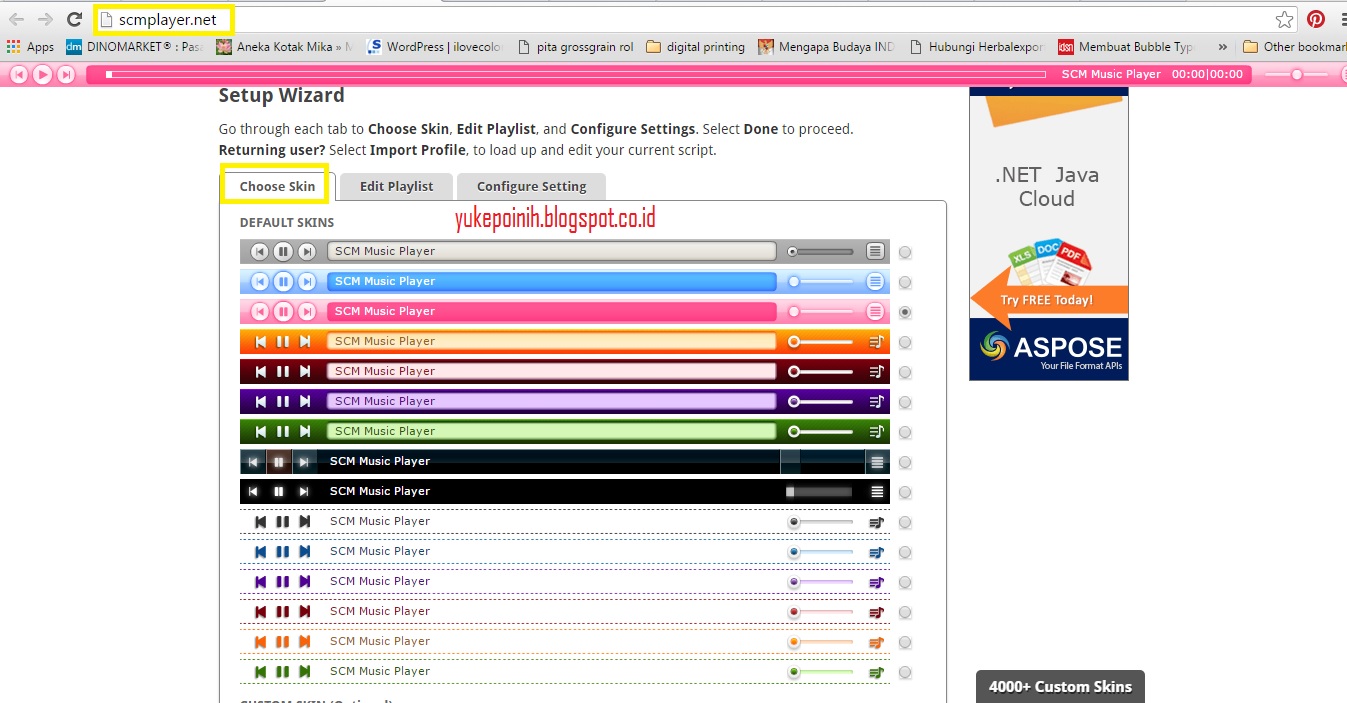The height and width of the screenshot is (703, 1347).
Task: Open playlist icon in top pink player bar
Action: pos(1342,74)
